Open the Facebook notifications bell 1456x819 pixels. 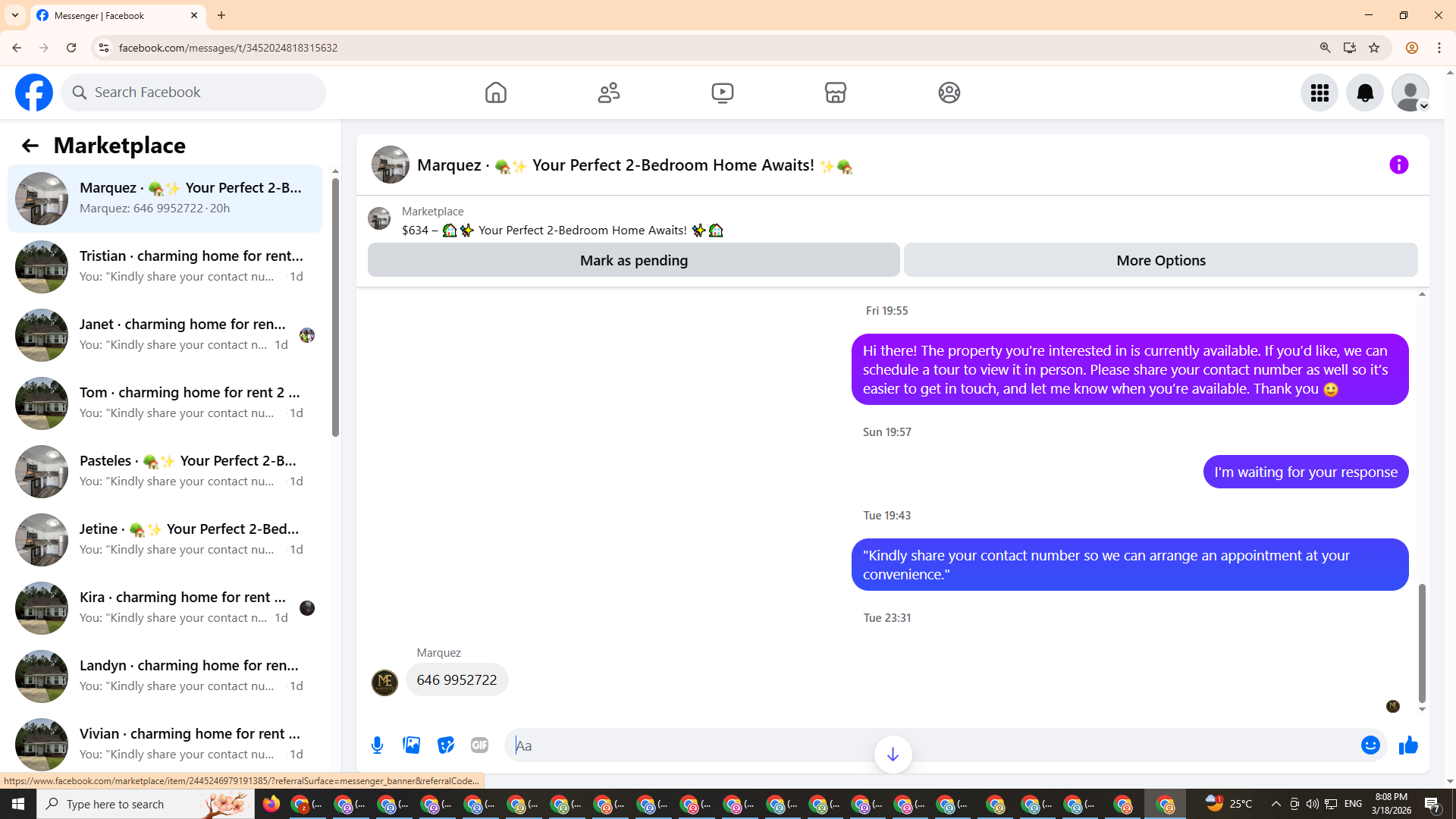[x=1364, y=93]
